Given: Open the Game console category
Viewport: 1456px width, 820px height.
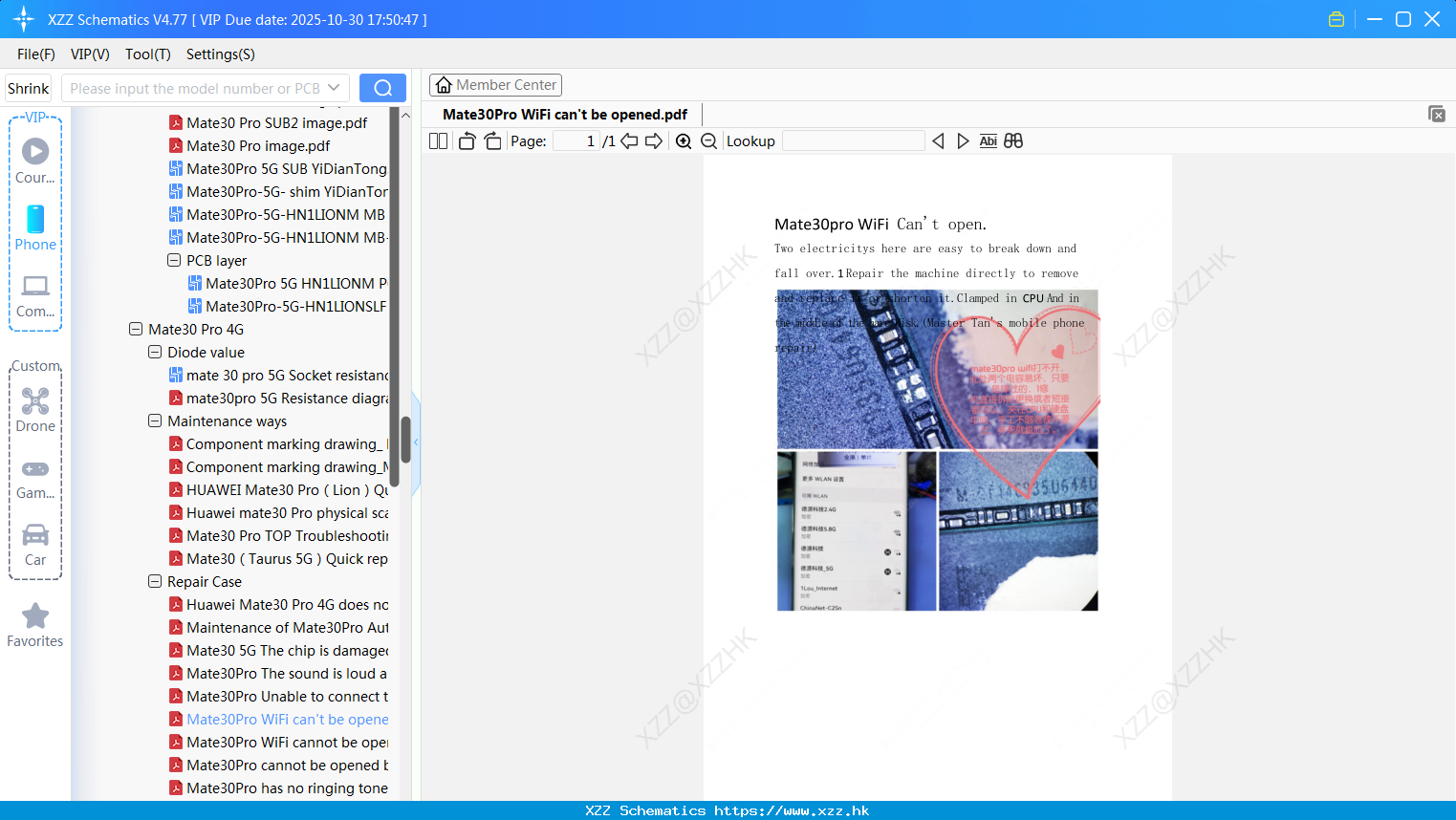Looking at the screenshot, I should [35, 479].
